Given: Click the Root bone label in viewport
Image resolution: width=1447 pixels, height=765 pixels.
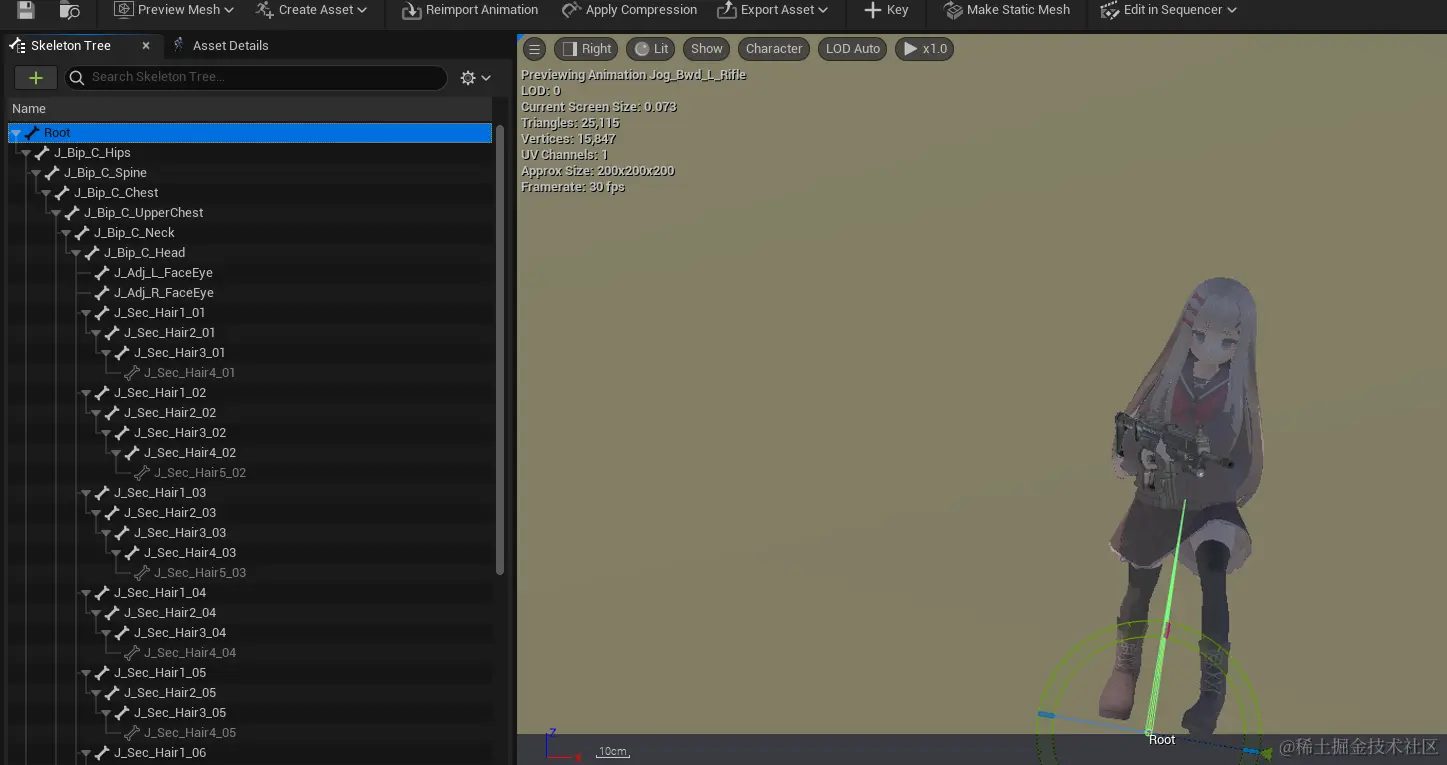Looking at the screenshot, I should coord(1162,740).
